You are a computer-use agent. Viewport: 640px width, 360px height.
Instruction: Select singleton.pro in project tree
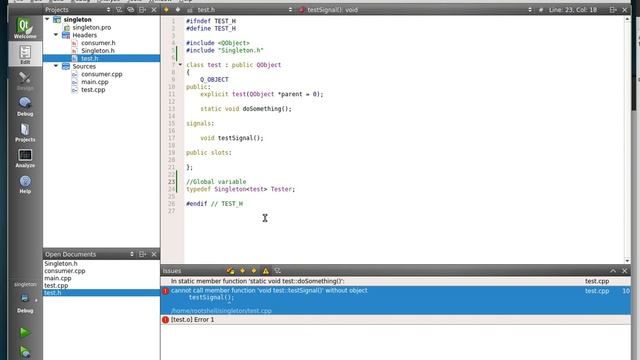pos(91,27)
